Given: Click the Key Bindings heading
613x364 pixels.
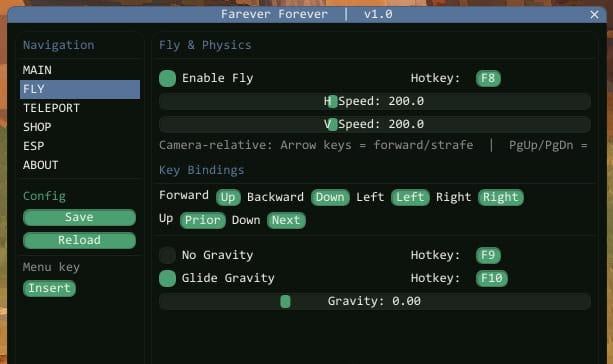Looking at the screenshot, I should 202,170.
